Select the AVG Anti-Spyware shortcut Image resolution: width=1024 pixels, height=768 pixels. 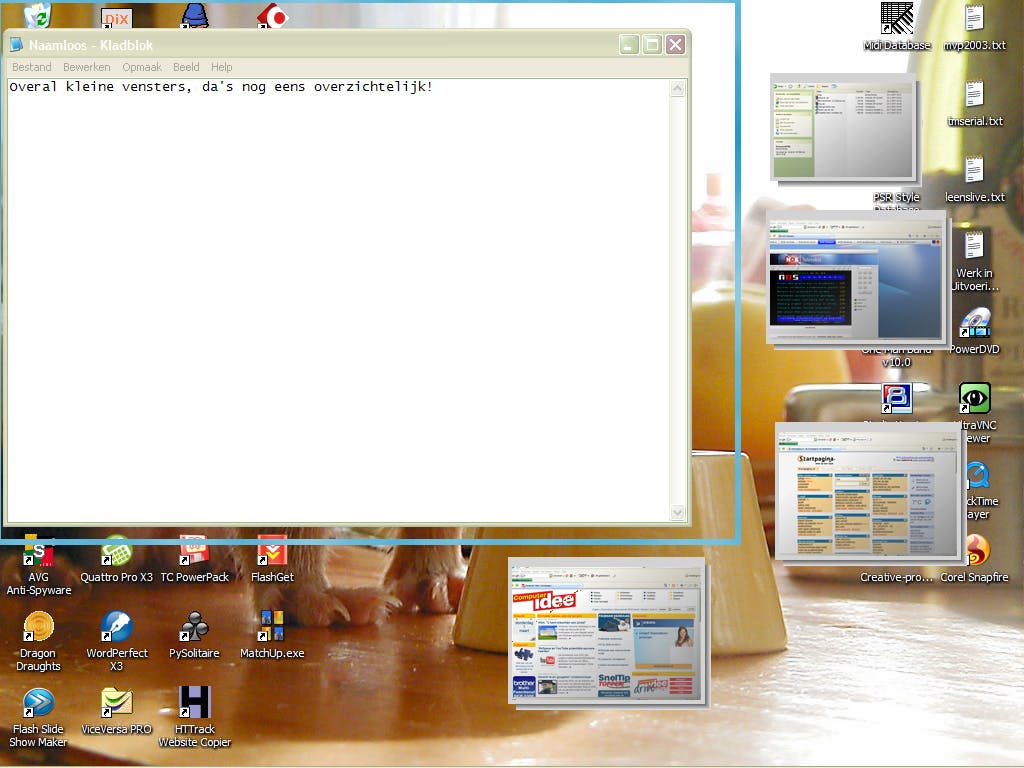pos(39,565)
